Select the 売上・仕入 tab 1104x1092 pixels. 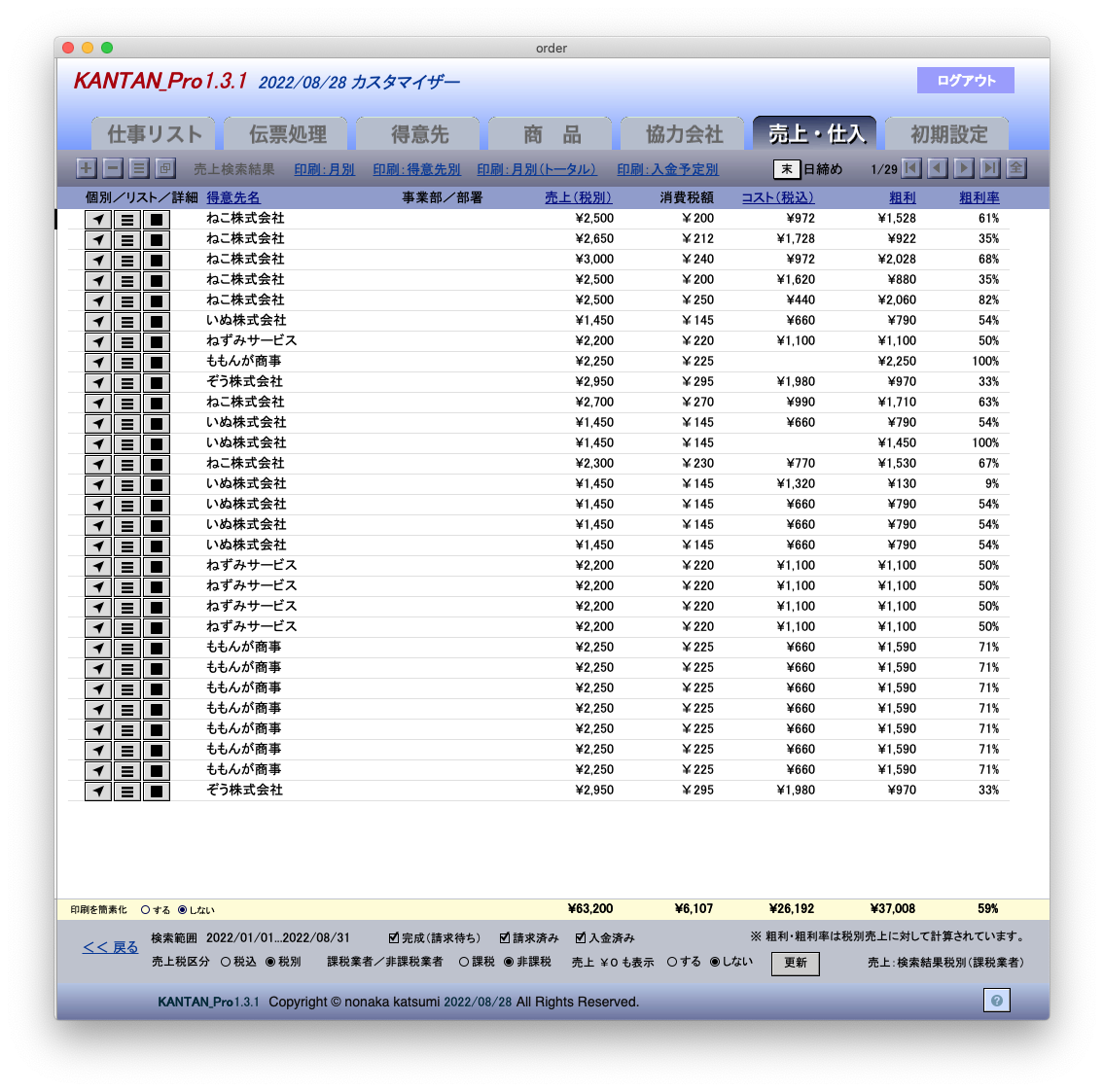tap(814, 133)
